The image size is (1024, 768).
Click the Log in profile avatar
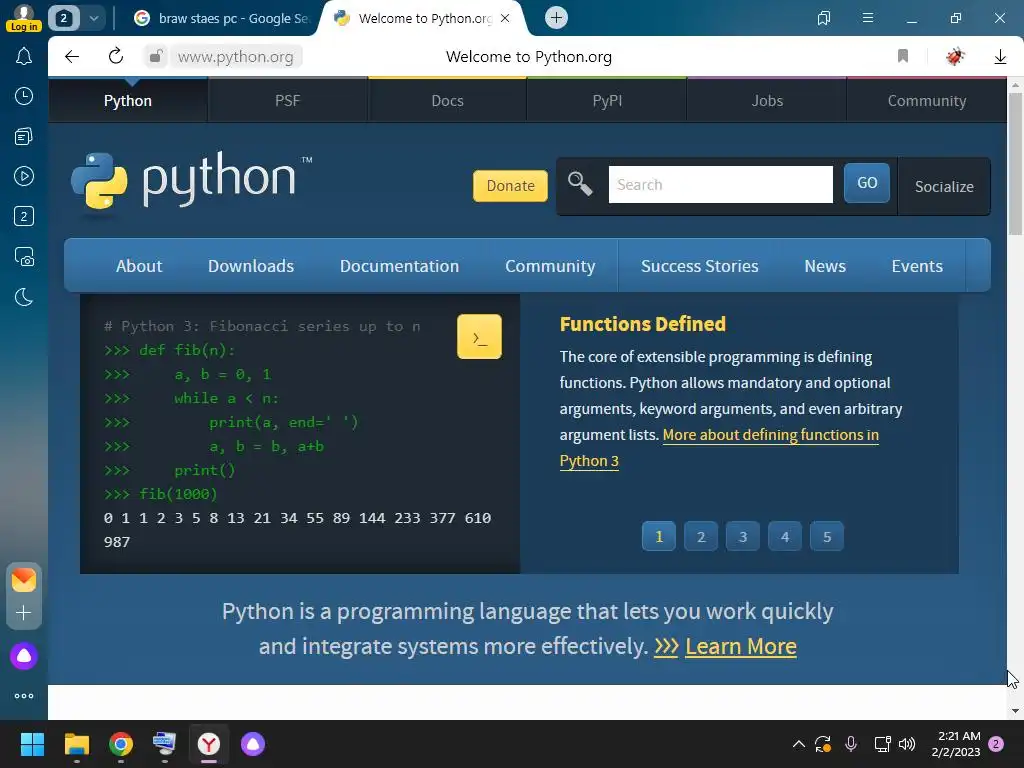pyautogui.click(x=24, y=18)
